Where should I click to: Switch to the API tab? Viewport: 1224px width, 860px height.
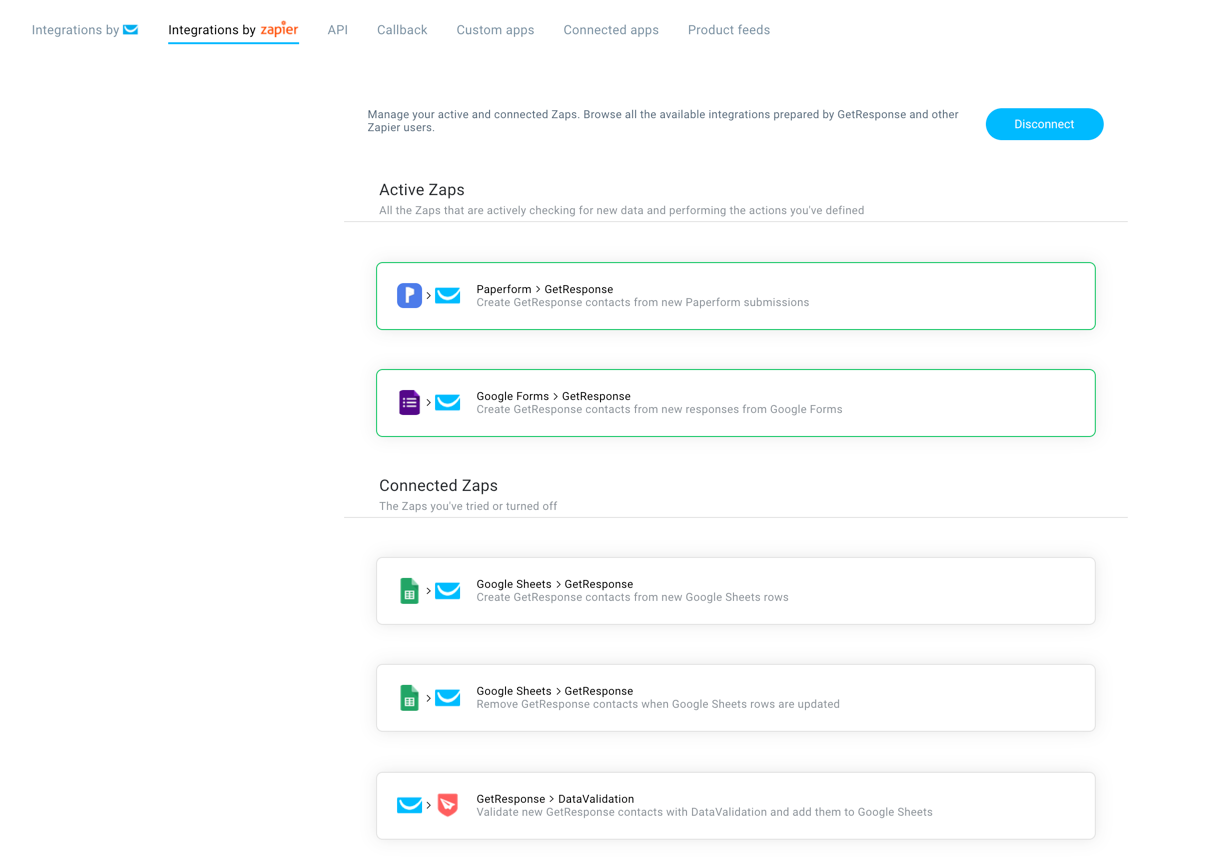coord(338,30)
